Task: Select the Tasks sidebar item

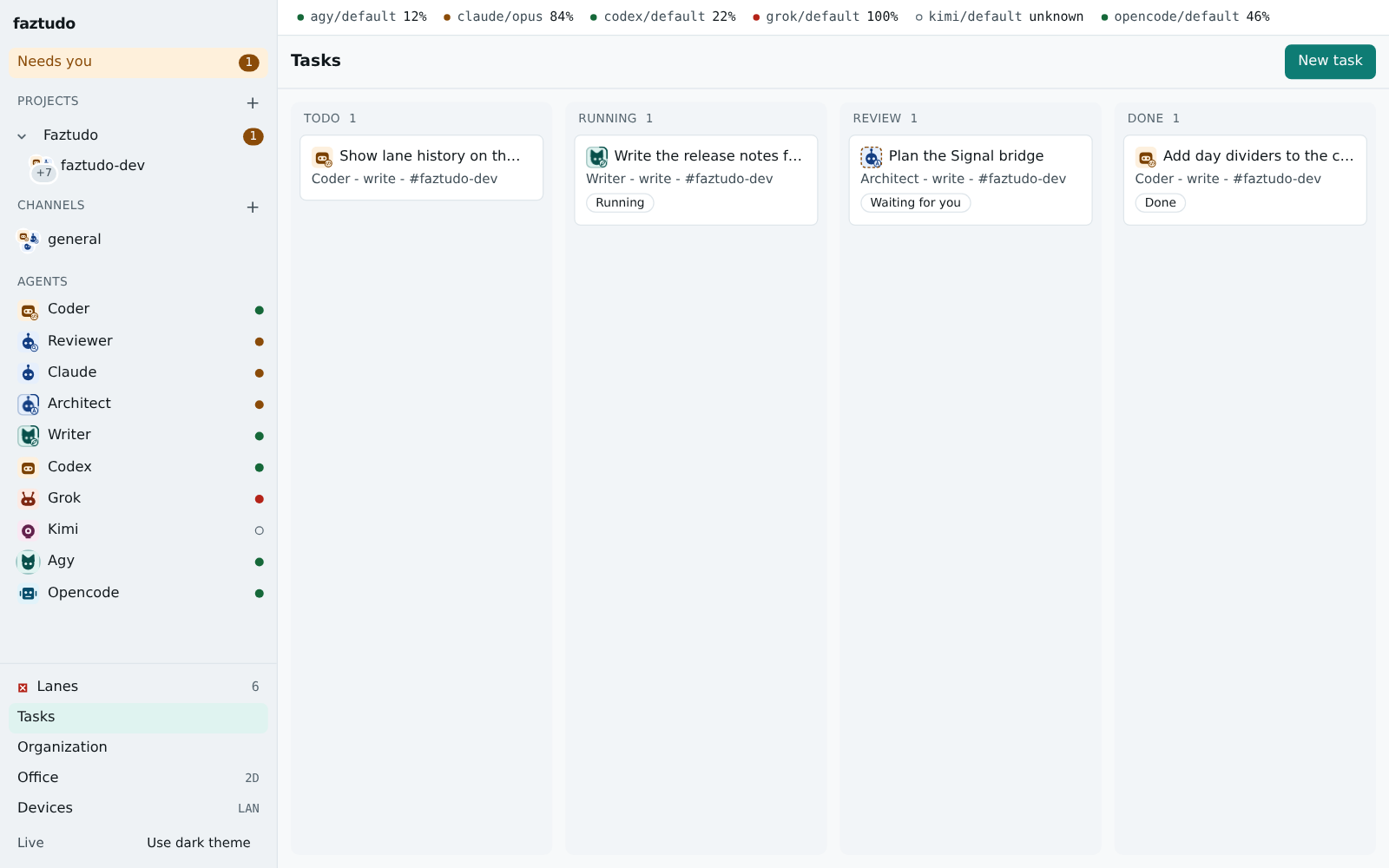Action: coord(138,717)
